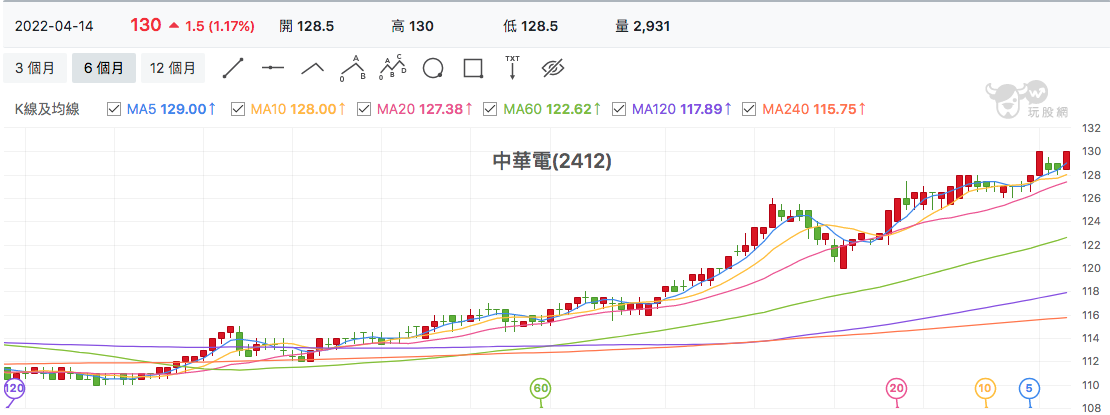
Task: Select the horizontal line drawing tool
Action: 273,68
